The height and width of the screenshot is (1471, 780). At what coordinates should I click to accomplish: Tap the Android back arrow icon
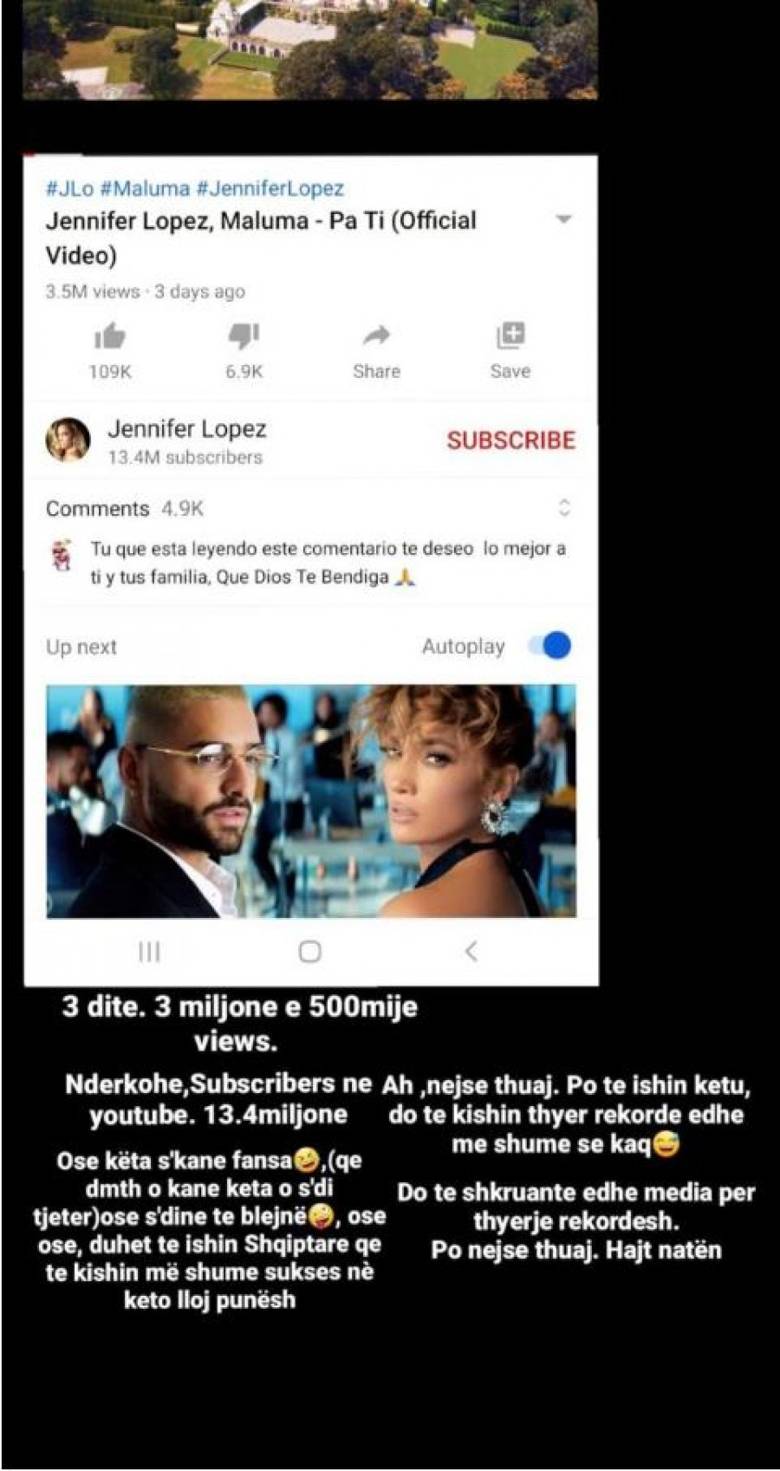[471, 952]
